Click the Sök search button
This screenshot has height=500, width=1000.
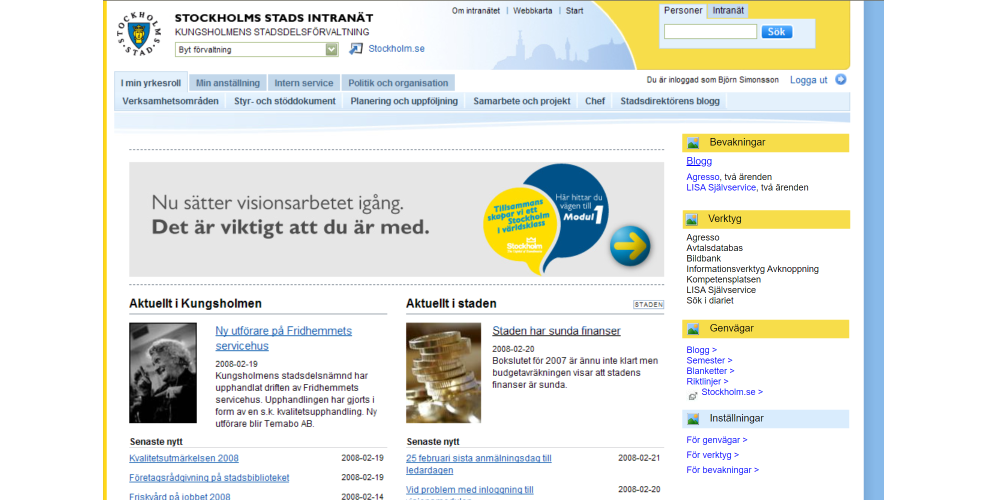coord(777,32)
